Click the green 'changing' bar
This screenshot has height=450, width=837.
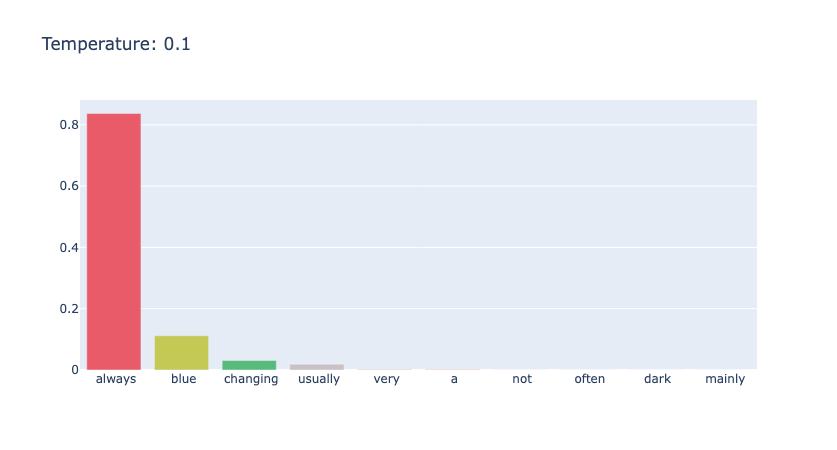coord(249,365)
